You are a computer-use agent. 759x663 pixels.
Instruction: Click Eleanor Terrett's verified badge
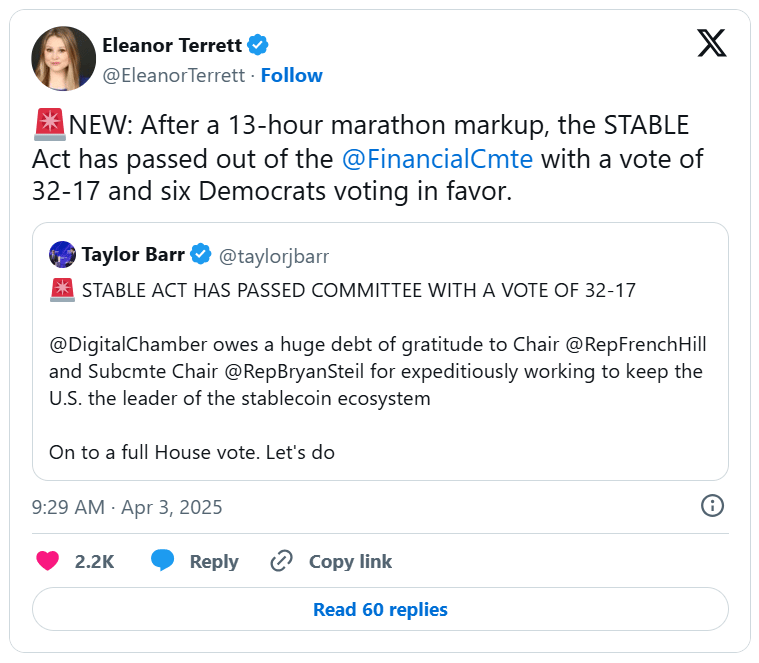coord(258,45)
